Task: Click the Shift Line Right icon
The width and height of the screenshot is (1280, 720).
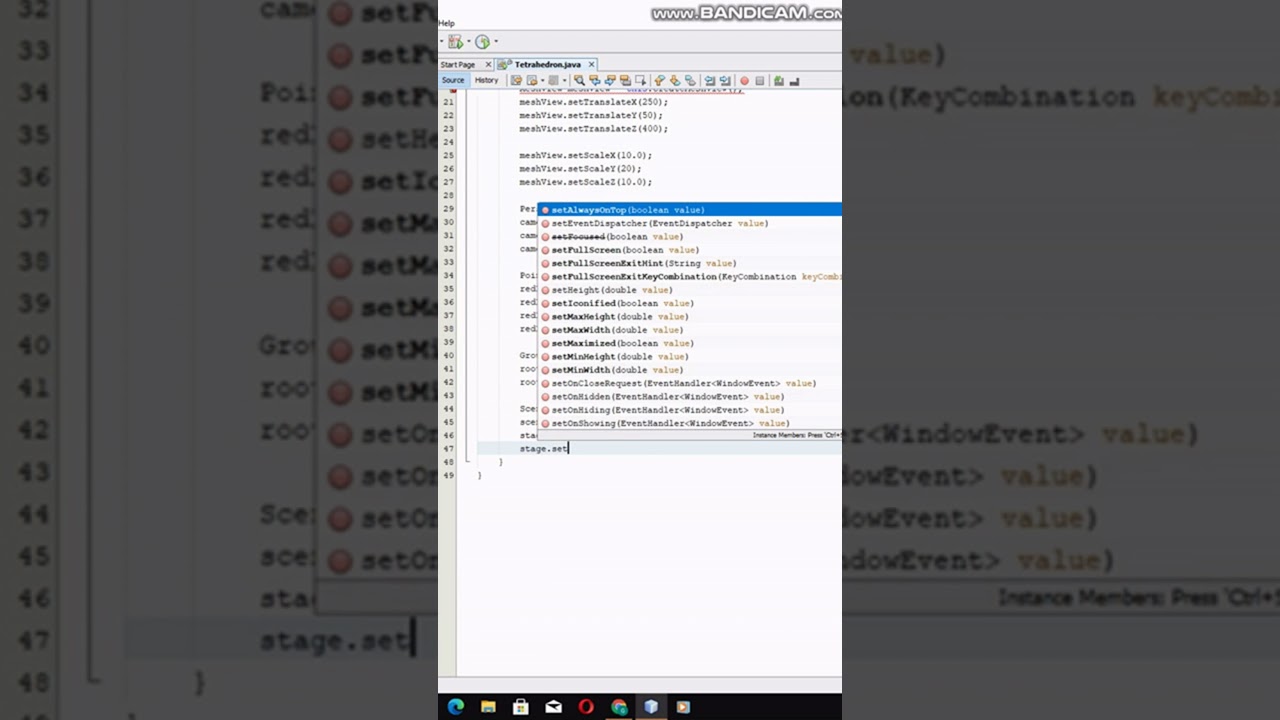Action: tap(724, 80)
